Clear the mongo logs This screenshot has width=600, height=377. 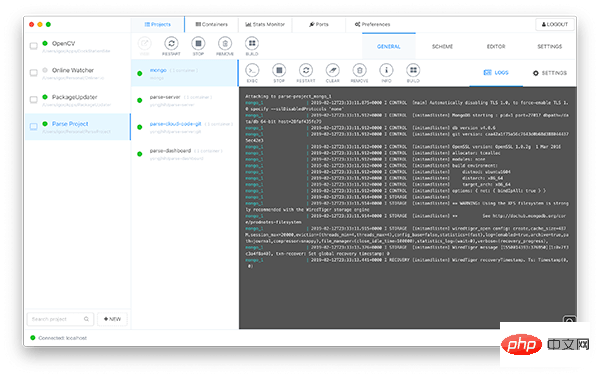[x=333, y=70]
